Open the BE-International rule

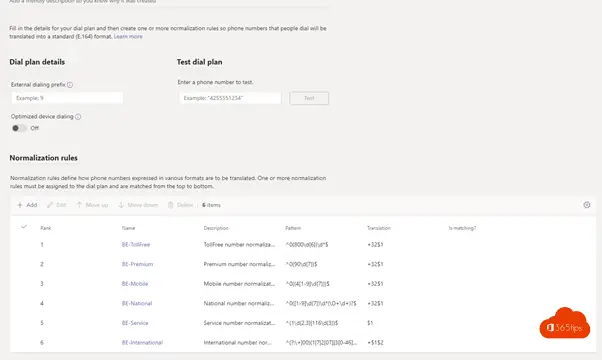point(142,342)
